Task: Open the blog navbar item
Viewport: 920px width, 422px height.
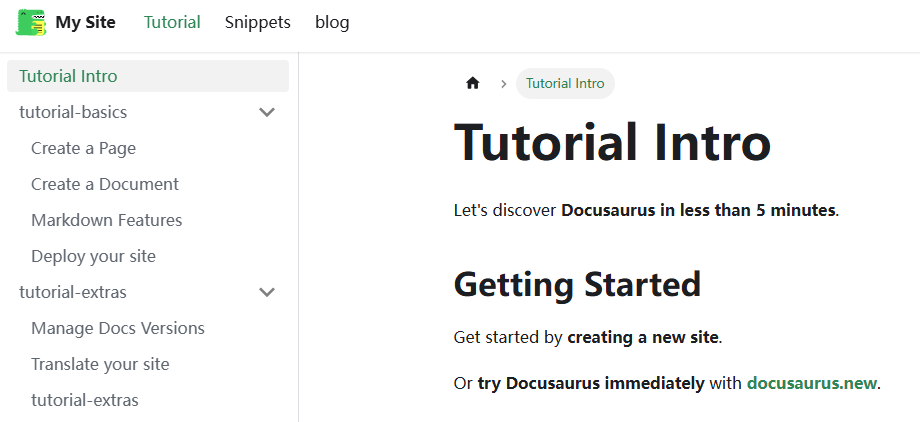Action: [332, 22]
